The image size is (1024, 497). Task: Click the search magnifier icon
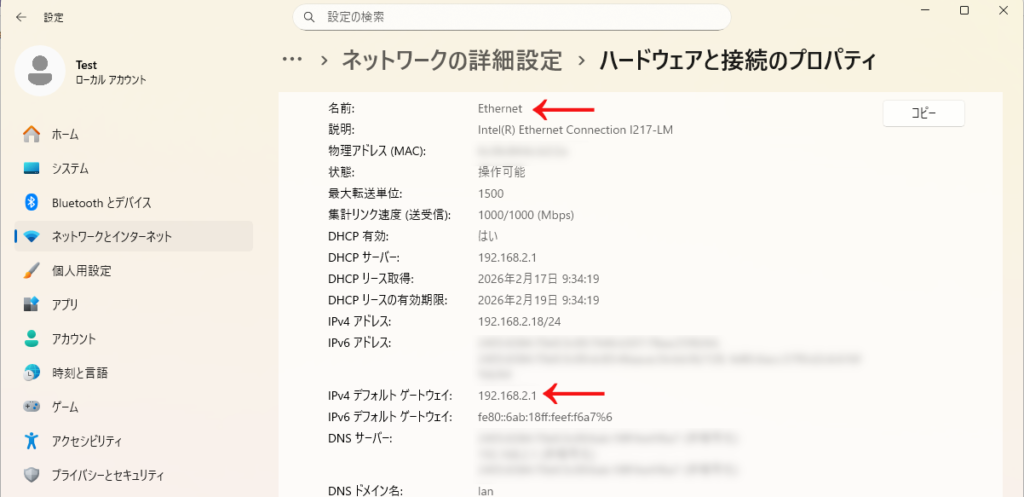[311, 17]
